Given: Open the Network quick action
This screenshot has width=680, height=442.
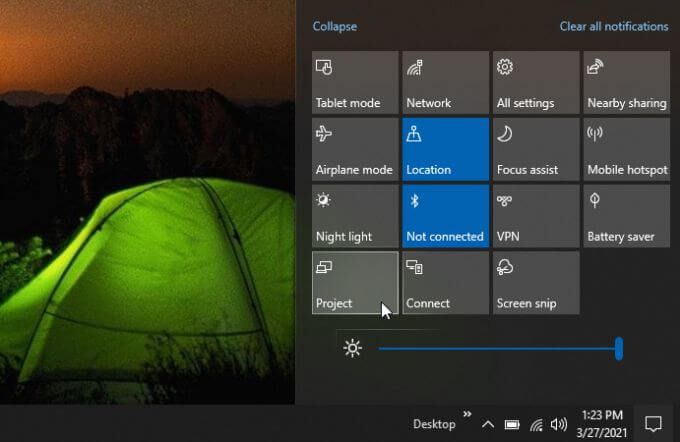Looking at the screenshot, I should click(445, 83).
